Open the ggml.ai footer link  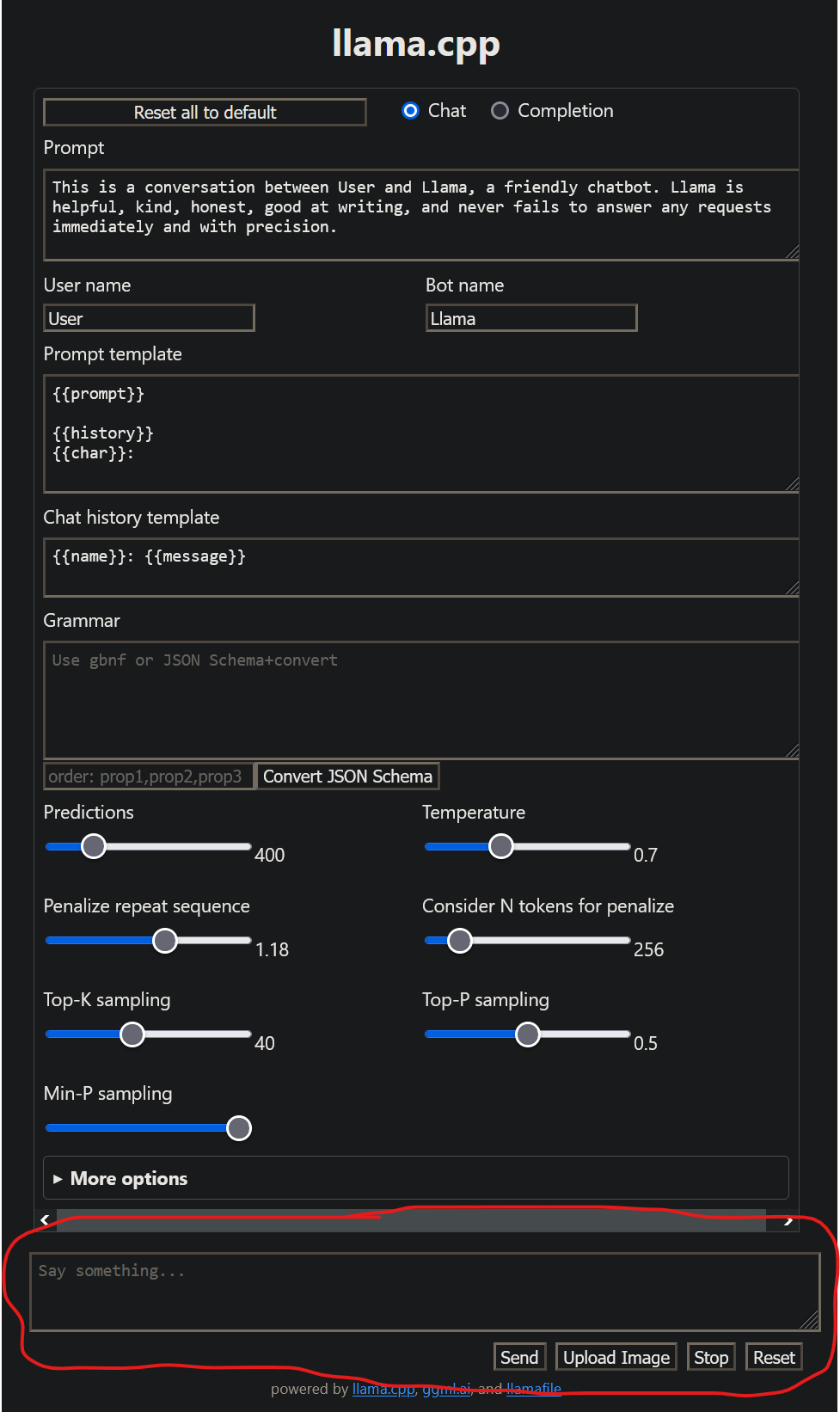pyautogui.click(x=446, y=1389)
